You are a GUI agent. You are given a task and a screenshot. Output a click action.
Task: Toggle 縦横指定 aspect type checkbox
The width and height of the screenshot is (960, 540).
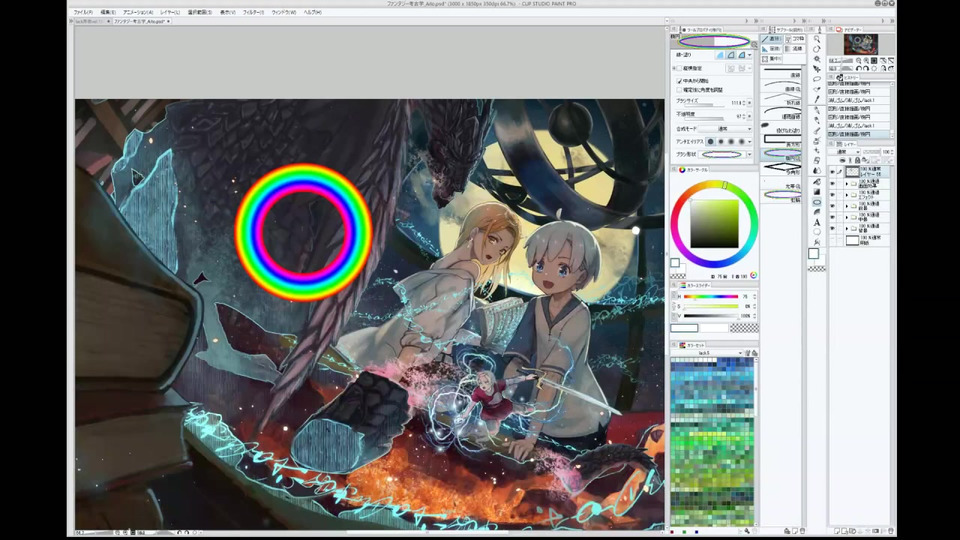point(679,68)
